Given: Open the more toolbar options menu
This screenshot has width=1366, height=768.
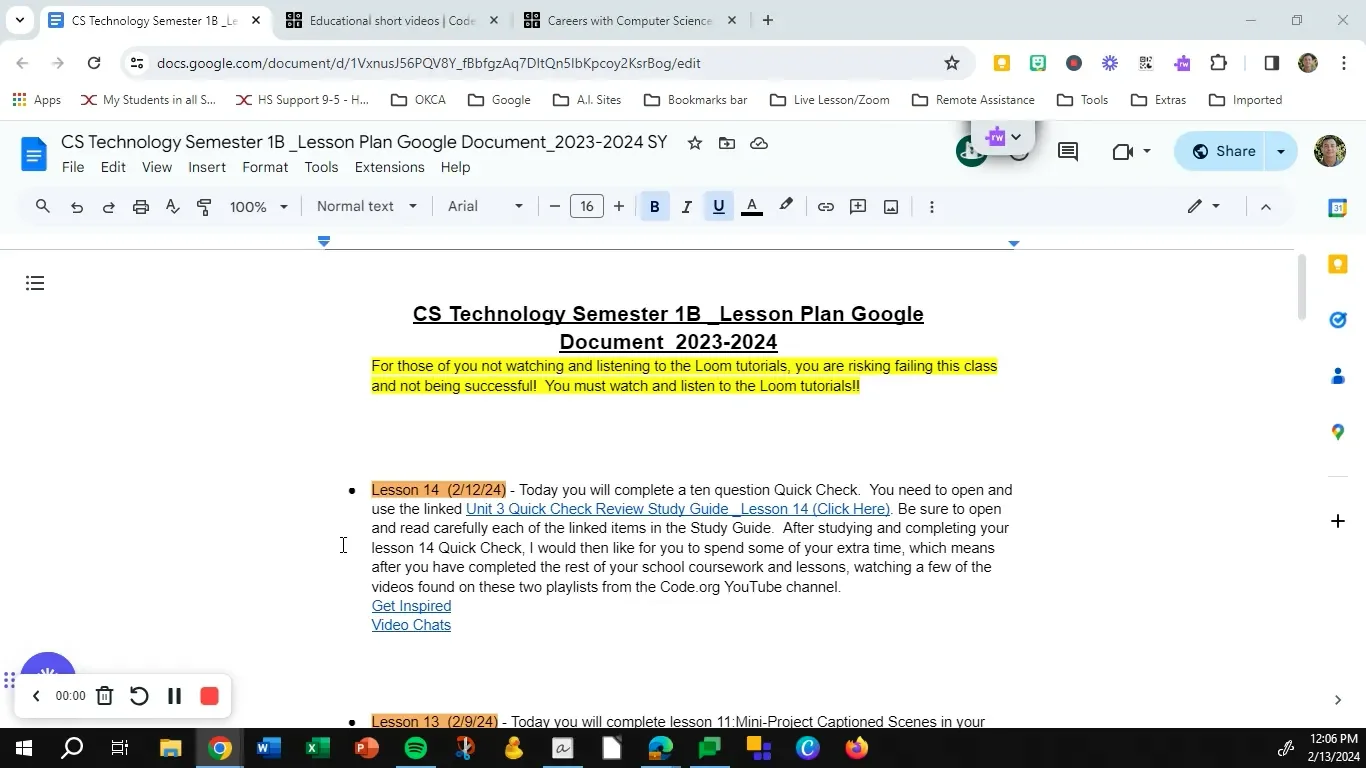Looking at the screenshot, I should 932,207.
